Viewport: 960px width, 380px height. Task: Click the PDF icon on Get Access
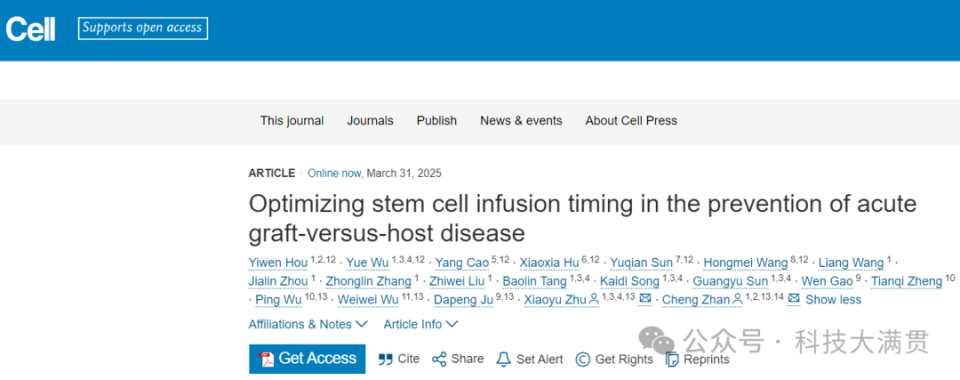266,359
